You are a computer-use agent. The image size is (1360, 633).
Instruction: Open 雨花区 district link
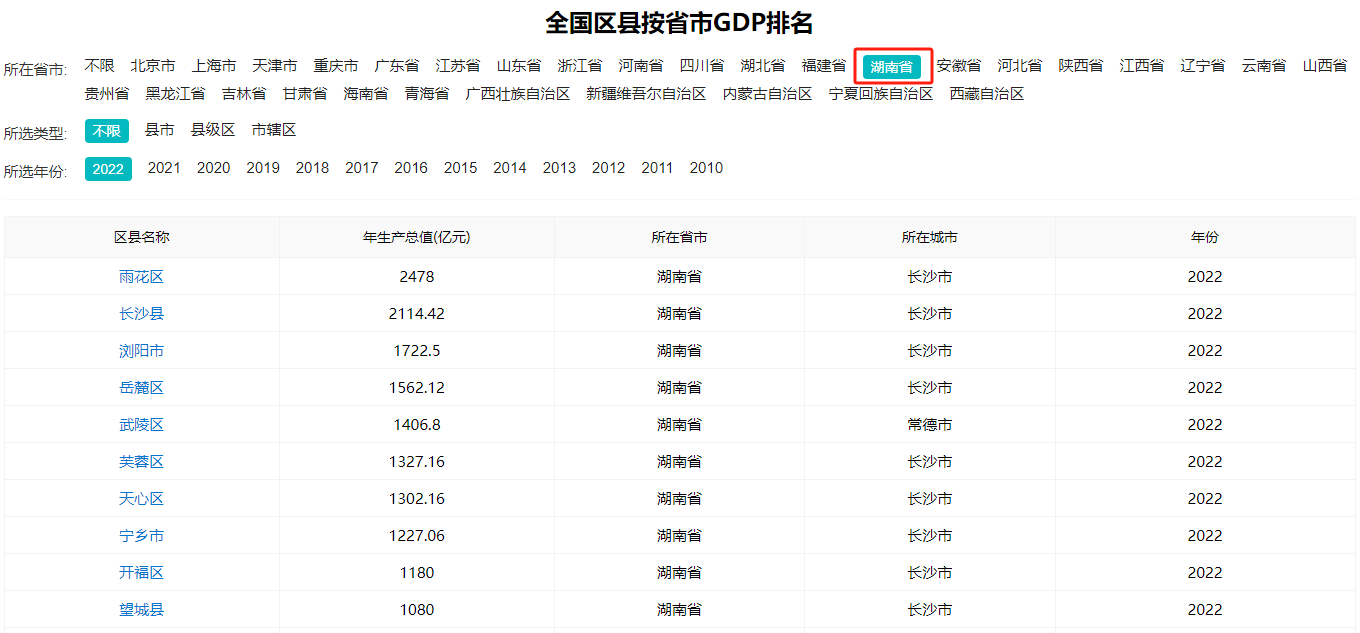point(141,277)
